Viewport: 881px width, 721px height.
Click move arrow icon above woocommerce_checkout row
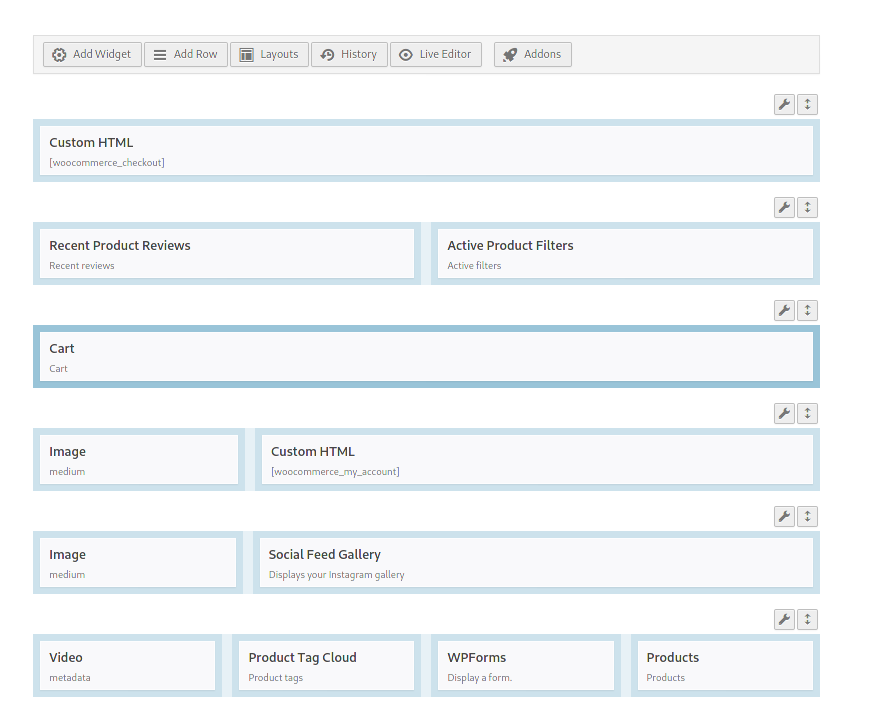808,105
